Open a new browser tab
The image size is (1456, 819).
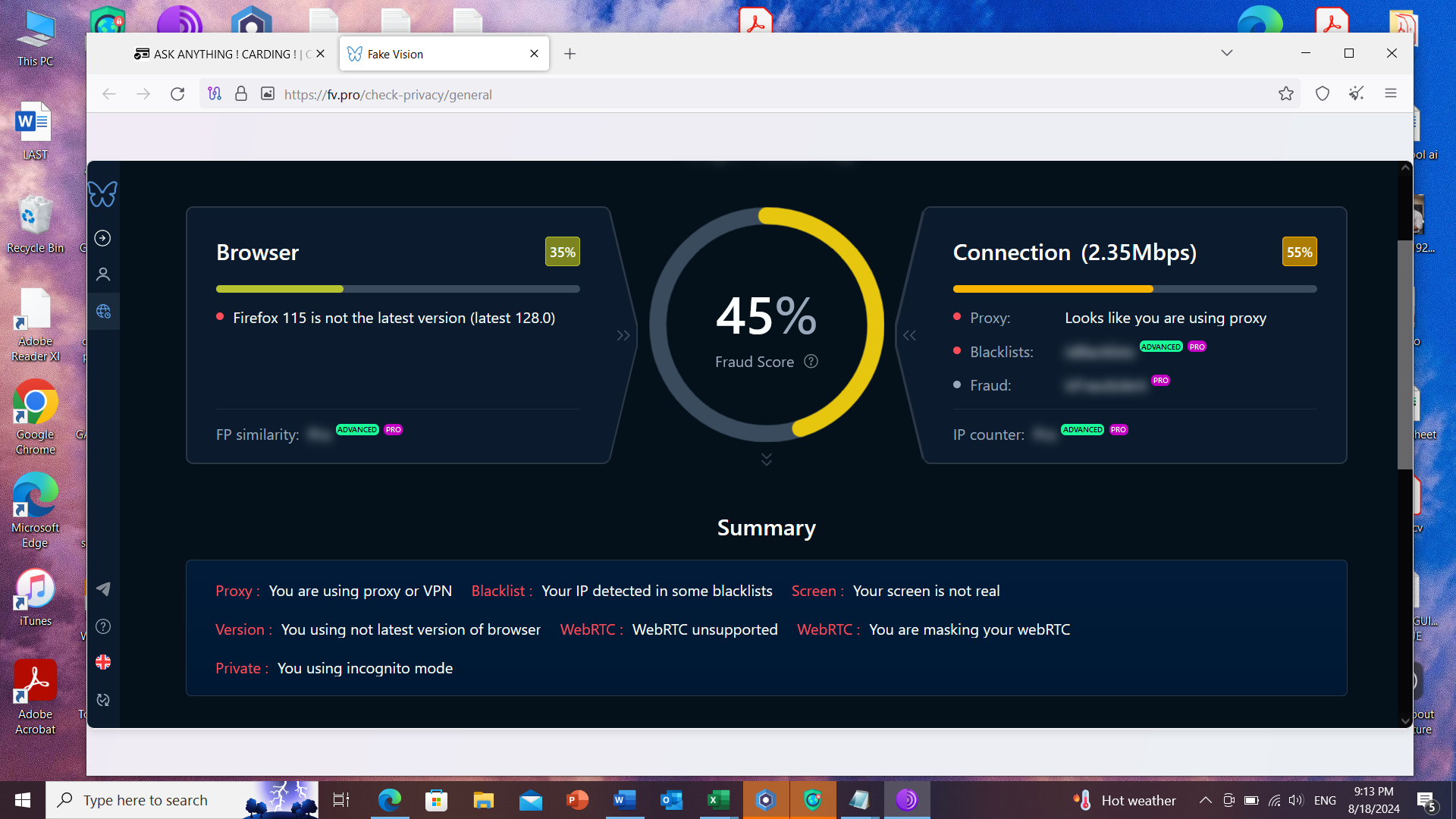pos(570,54)
